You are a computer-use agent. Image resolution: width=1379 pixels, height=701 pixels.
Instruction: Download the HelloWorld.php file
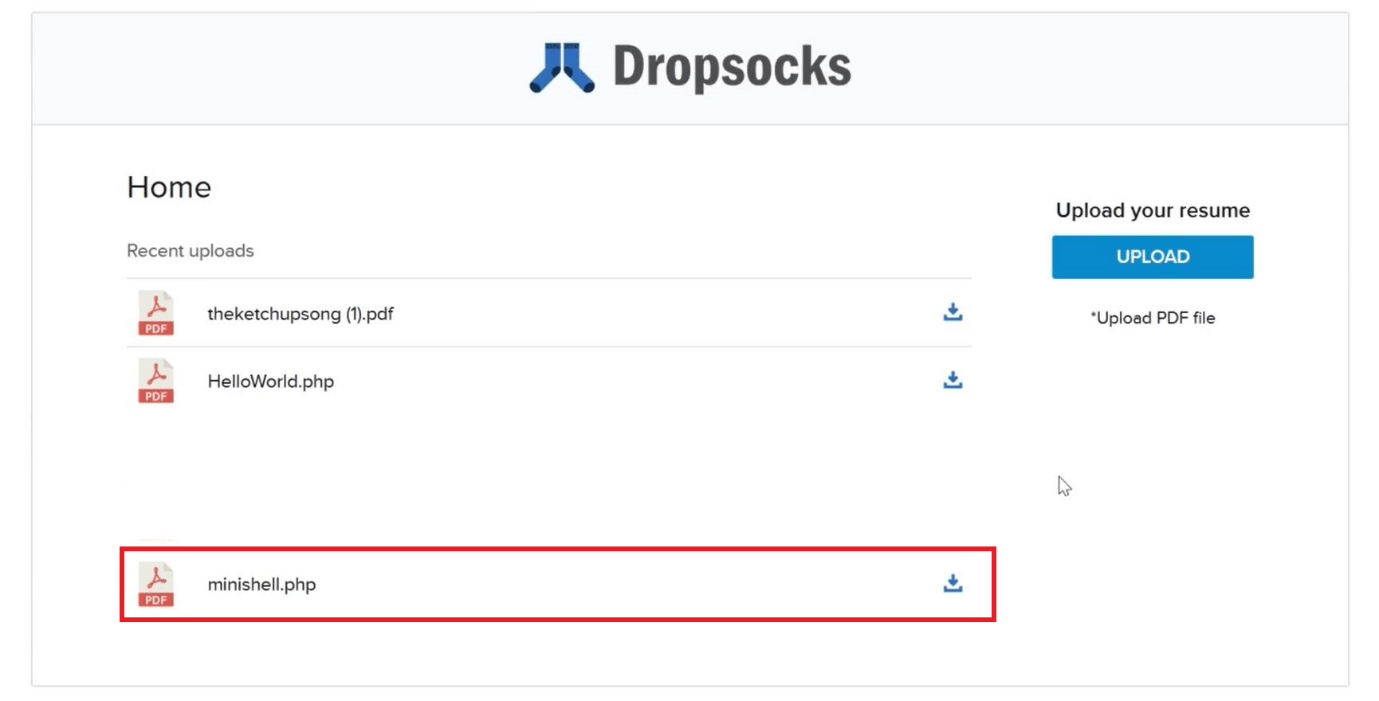pos(952,380)
